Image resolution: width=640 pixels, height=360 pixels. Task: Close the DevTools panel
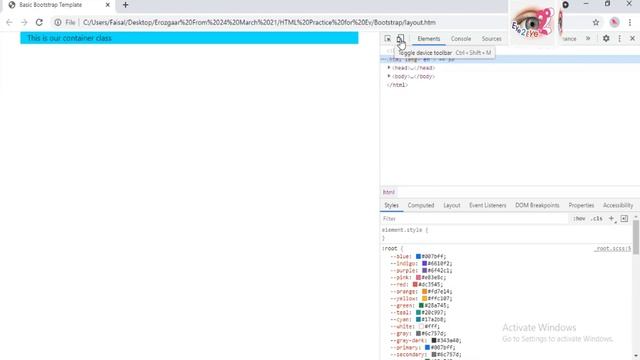632,38
